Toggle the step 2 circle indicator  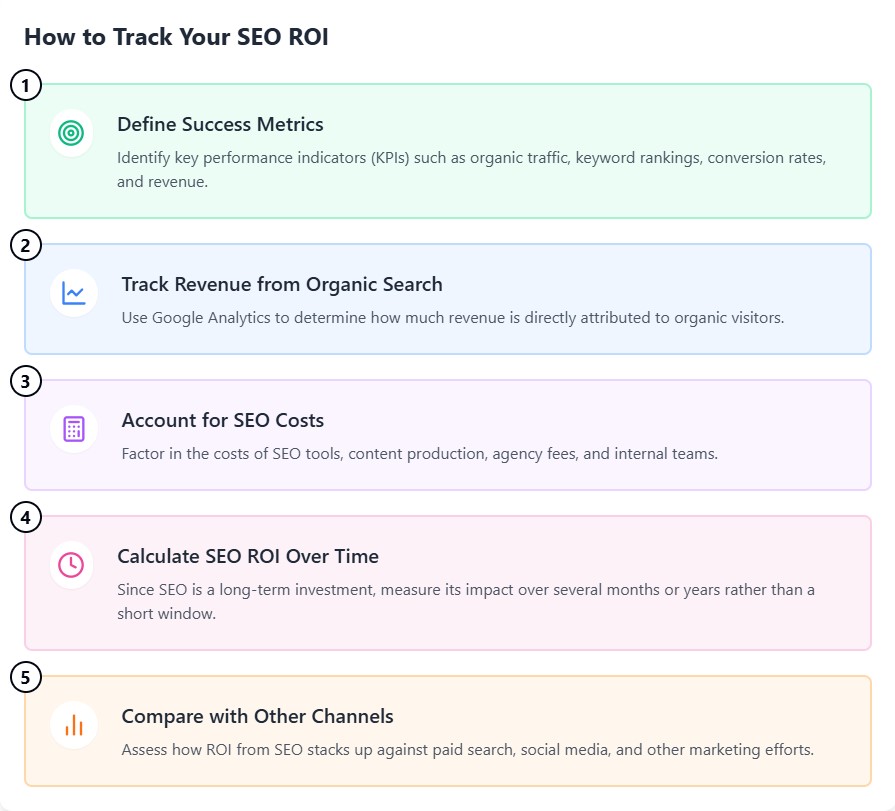[26, 245]
